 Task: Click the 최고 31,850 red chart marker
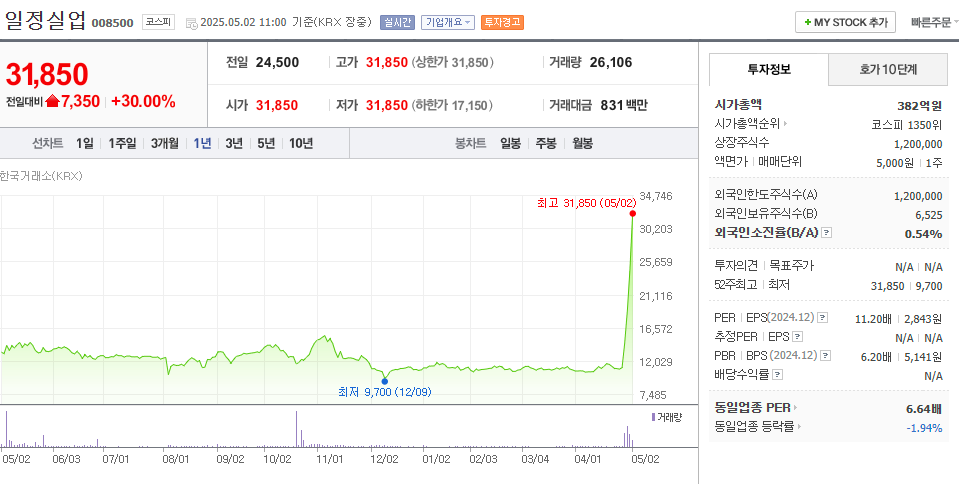click(633, 213)
